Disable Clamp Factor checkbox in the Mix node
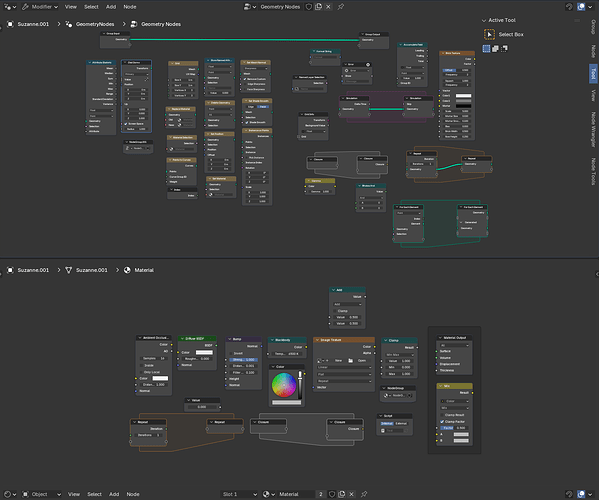The width and height of the screenshot is (599, 500). click(442, 421)
